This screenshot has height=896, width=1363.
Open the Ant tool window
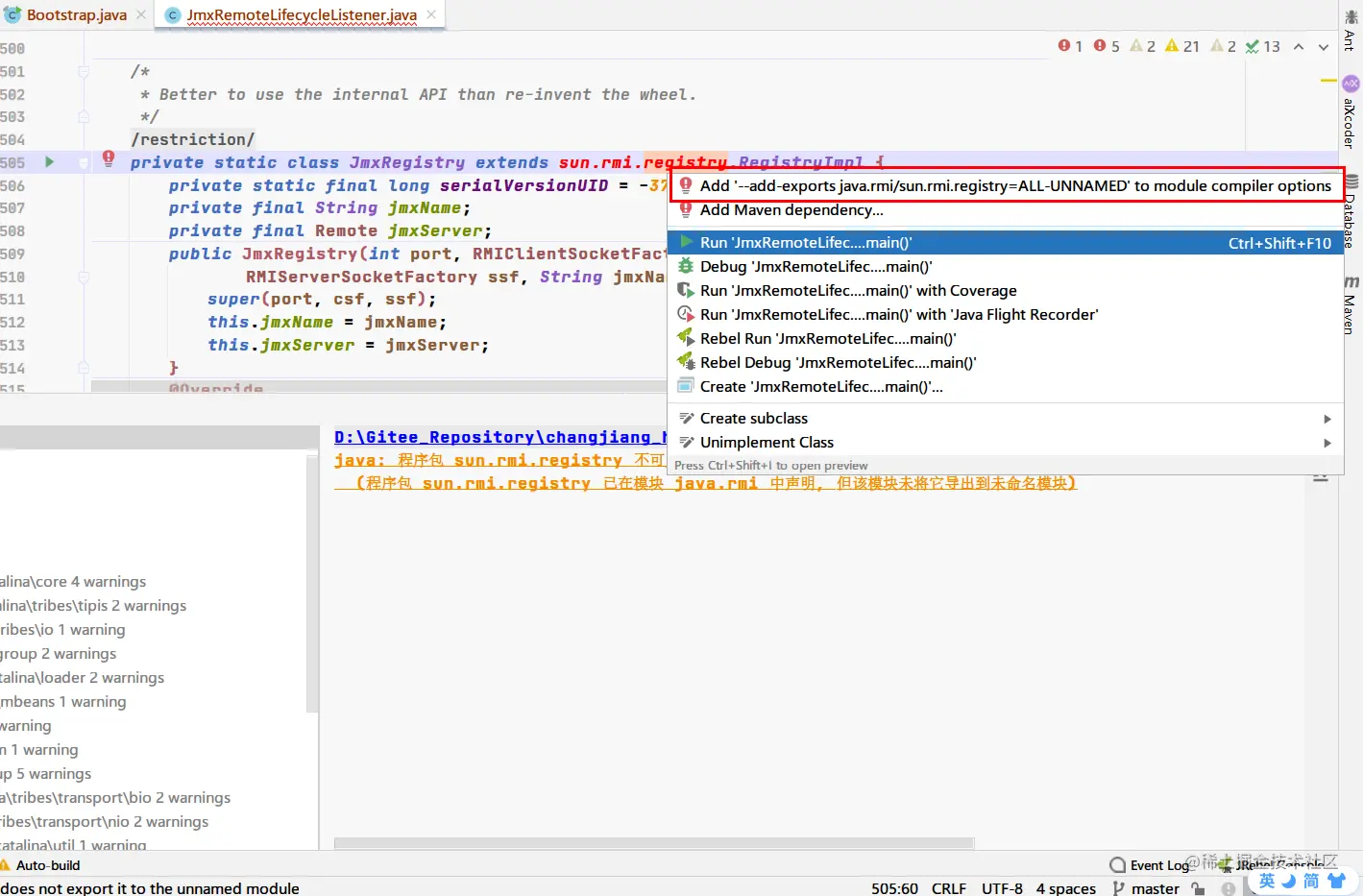tap(1351, 29)
